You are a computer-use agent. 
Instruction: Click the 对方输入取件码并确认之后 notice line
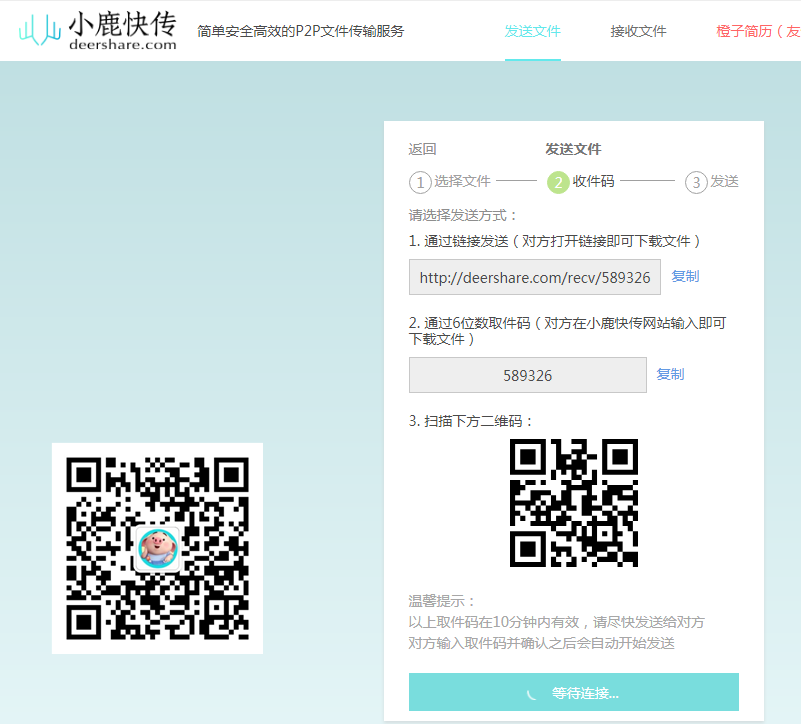541,643
